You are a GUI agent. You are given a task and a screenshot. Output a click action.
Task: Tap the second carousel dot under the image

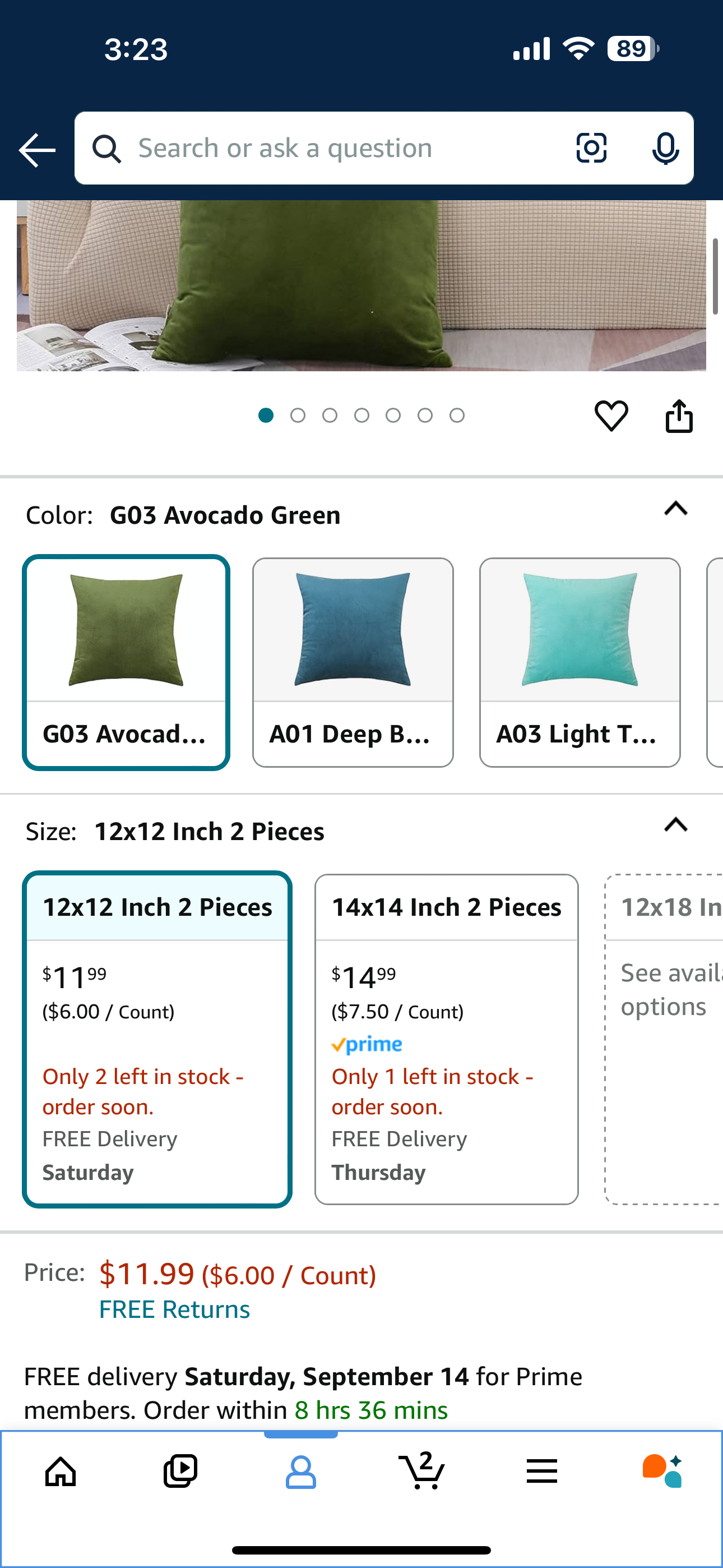point(298,414)
